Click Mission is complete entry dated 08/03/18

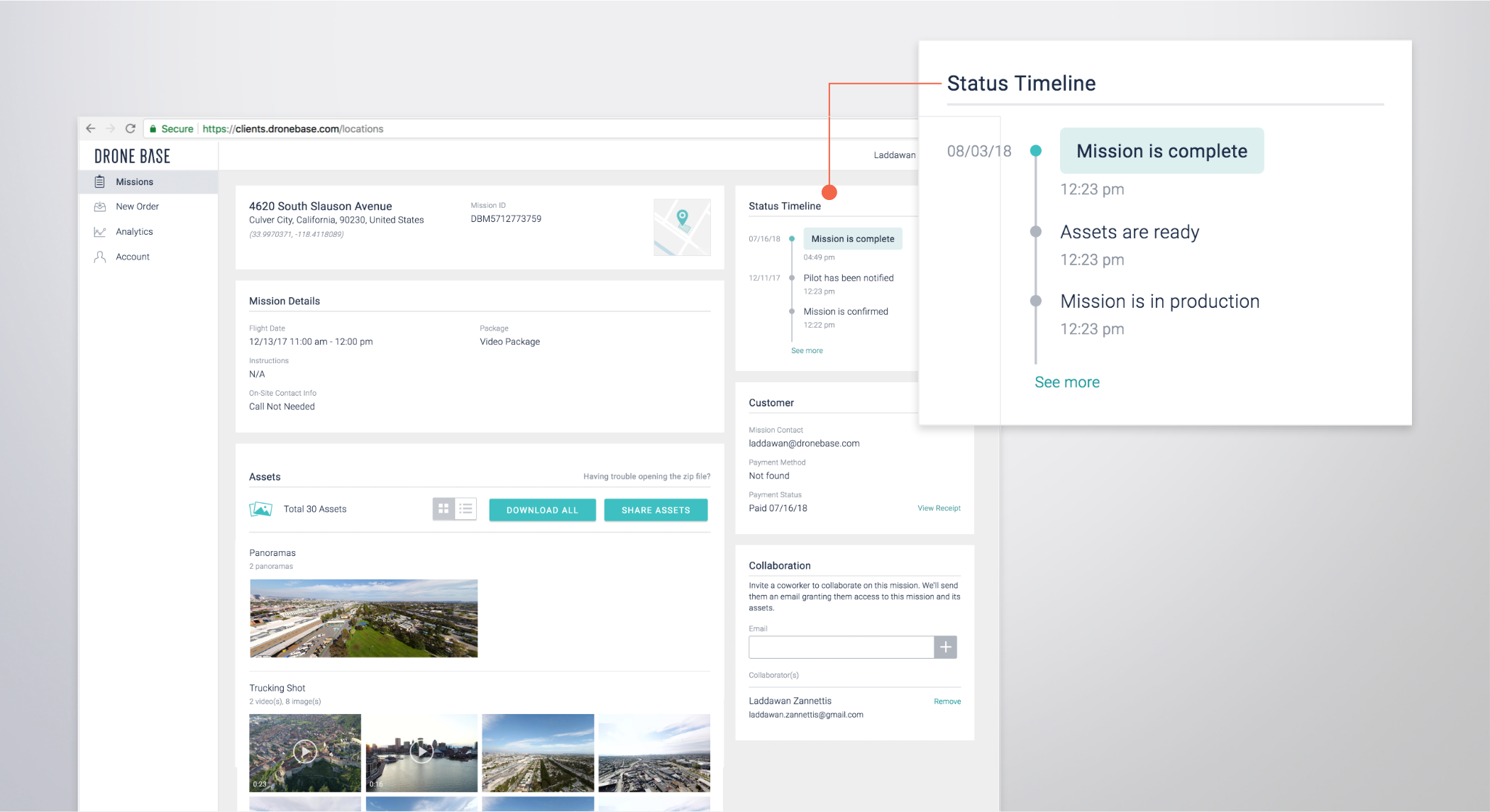click(1162, 151)
